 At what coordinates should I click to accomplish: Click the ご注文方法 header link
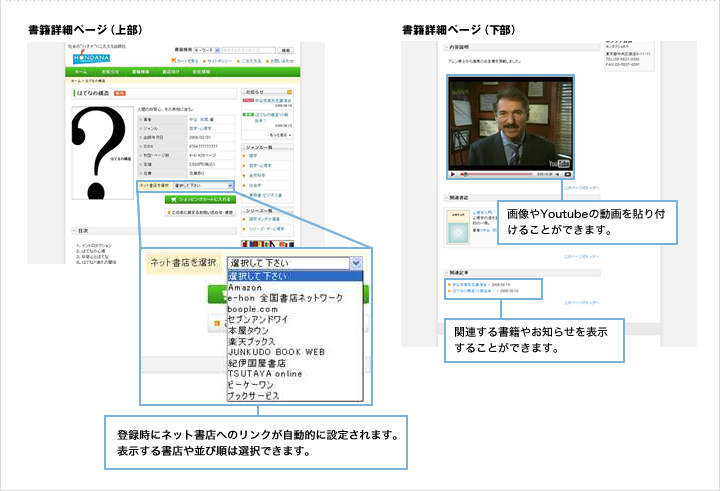click(251, 61)
